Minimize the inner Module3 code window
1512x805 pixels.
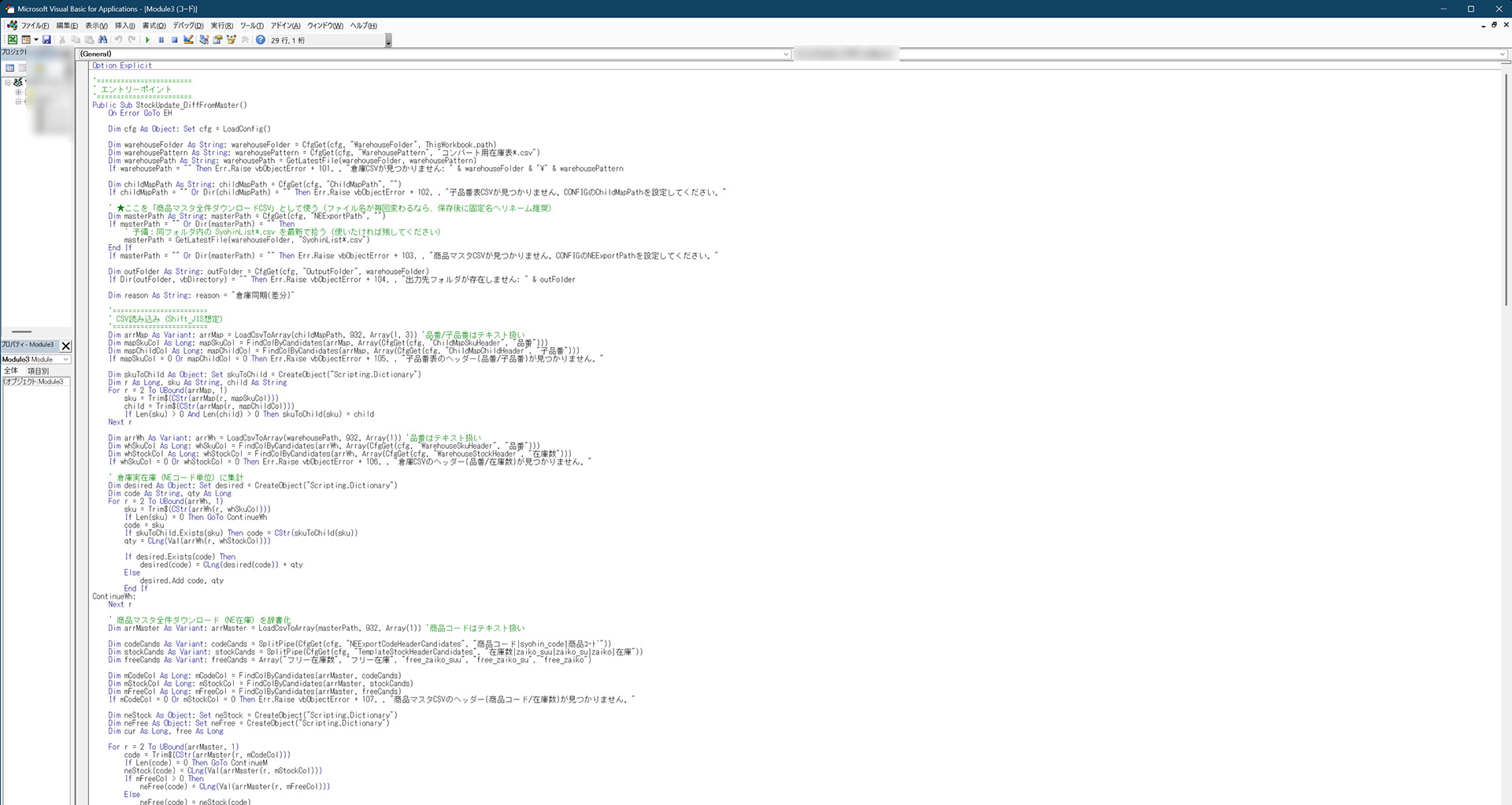[x=1483, y=25]
